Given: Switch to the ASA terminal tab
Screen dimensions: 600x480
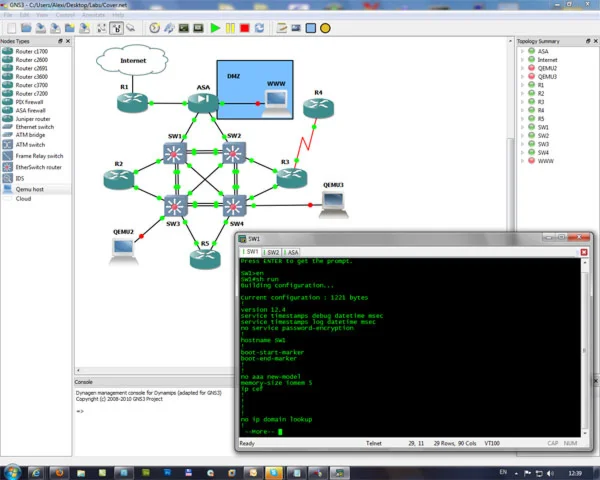Looking at the screenshot, I should pos(293,253).
